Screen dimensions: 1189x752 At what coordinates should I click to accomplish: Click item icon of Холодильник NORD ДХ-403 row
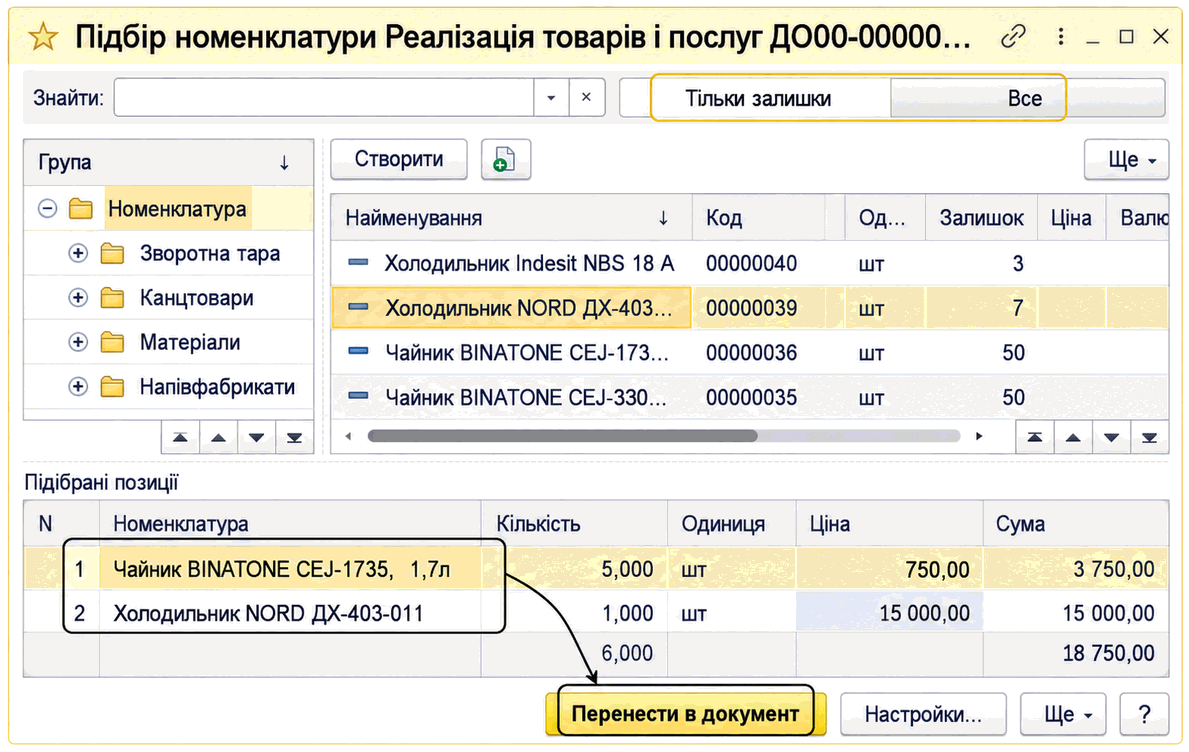tap(358, 308)
